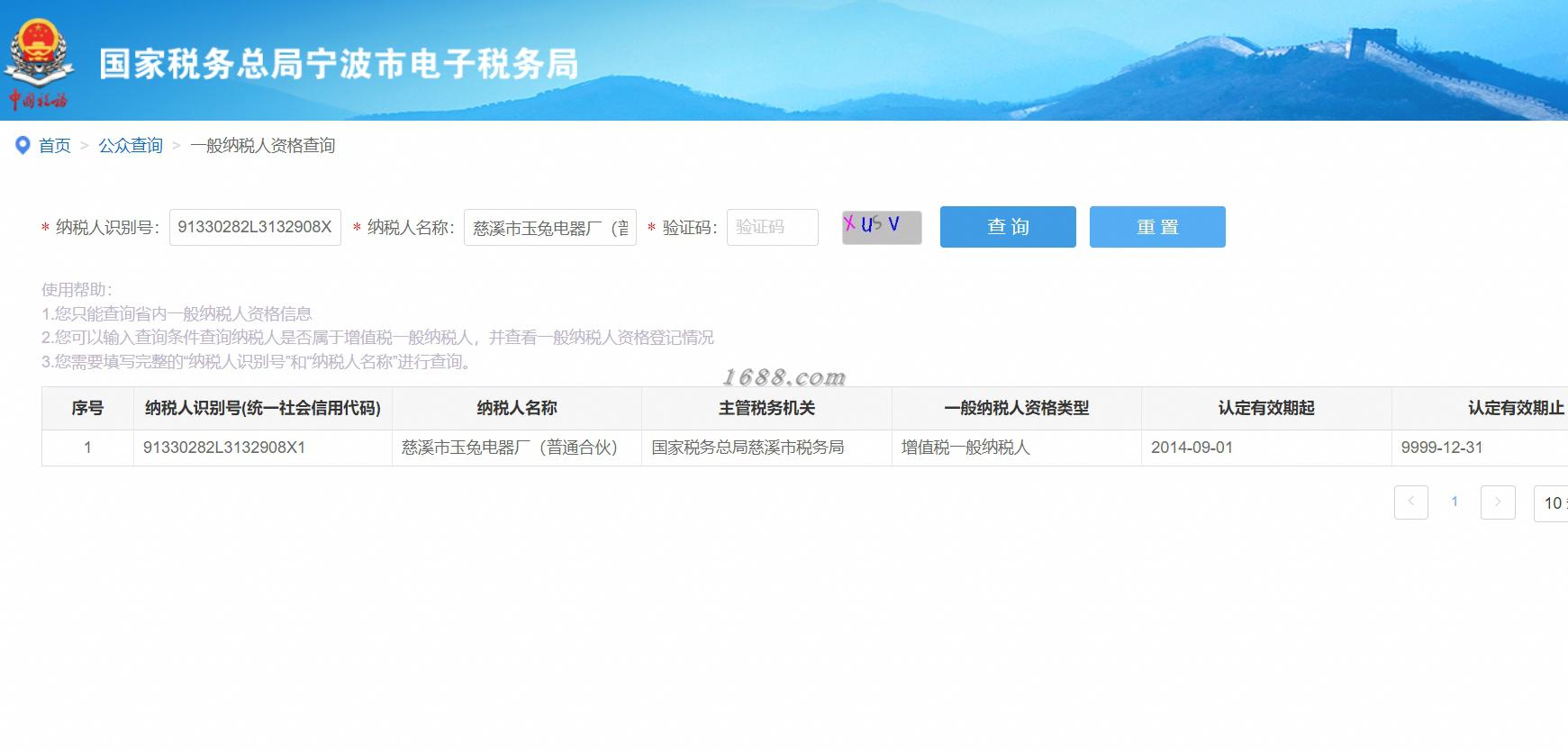Go to previous page arrow in pagination

(1411, 502)
